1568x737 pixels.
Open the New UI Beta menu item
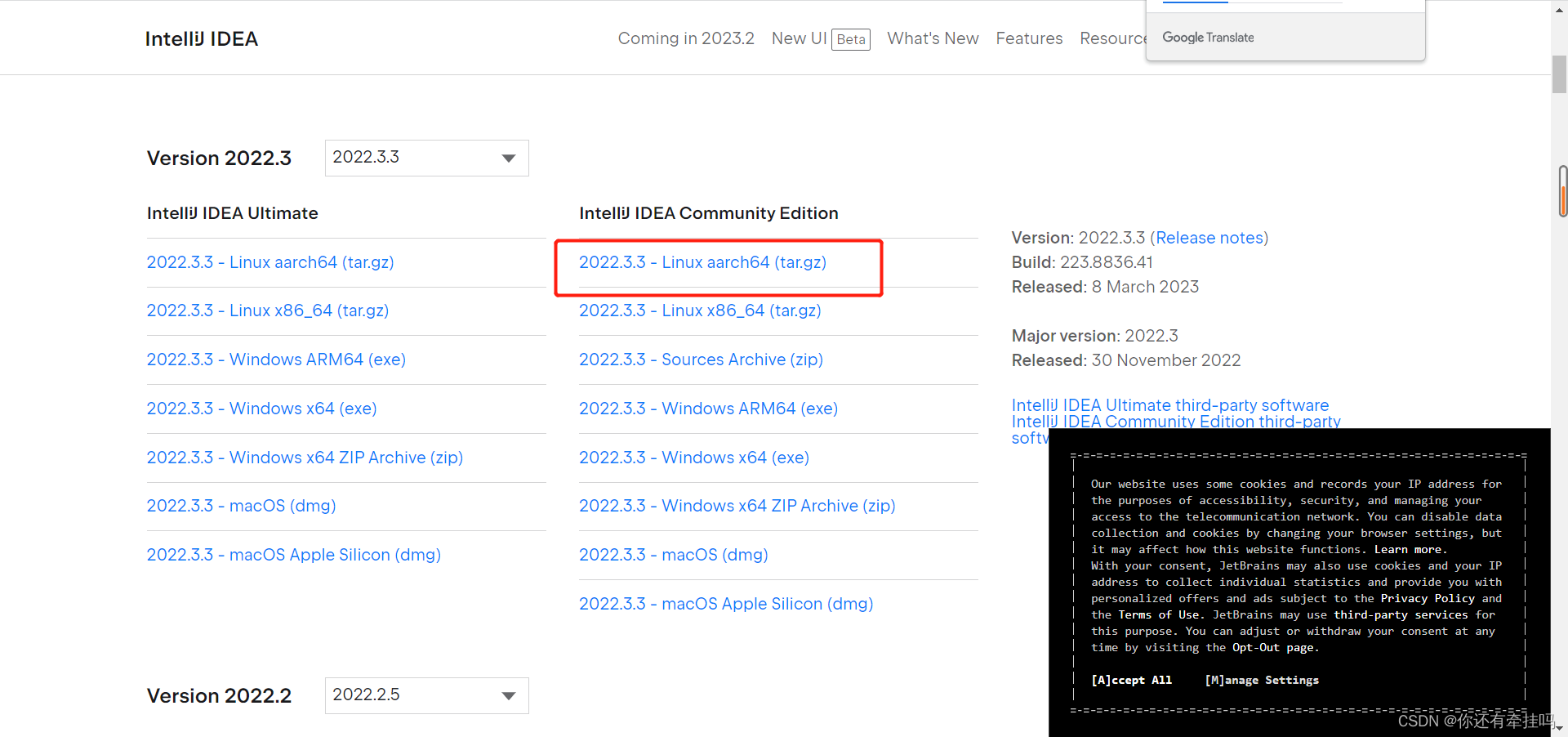point(821,38)
